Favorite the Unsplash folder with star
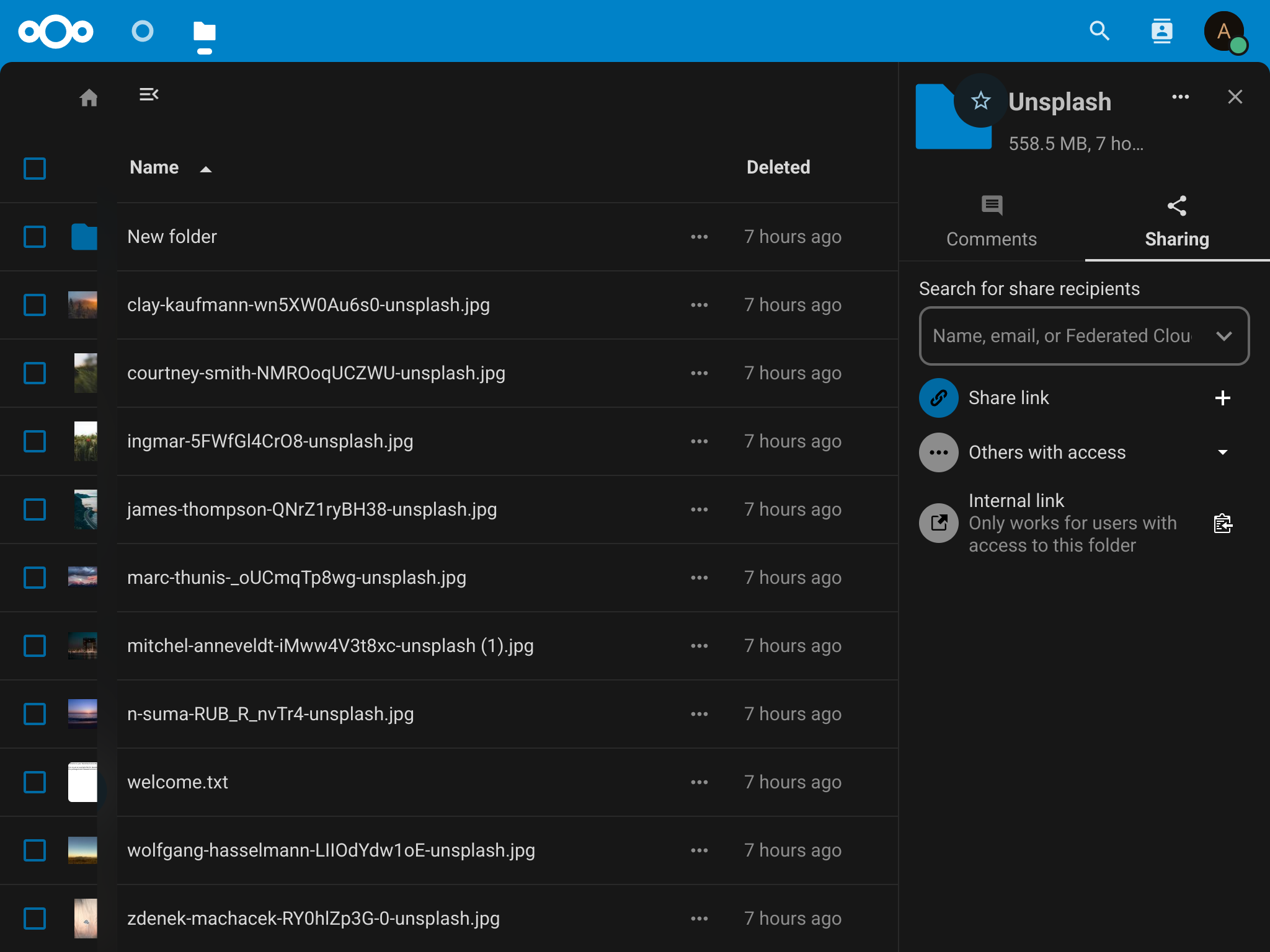 coord(980,100)
